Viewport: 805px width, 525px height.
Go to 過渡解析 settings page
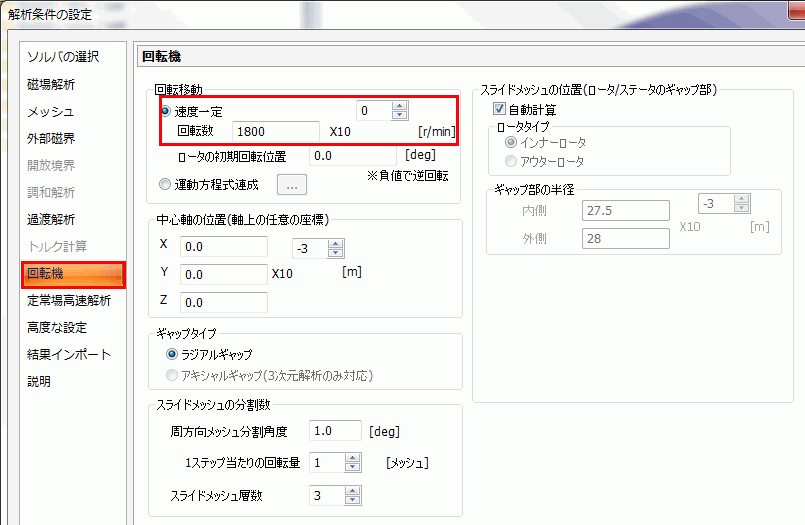(50, 219)
